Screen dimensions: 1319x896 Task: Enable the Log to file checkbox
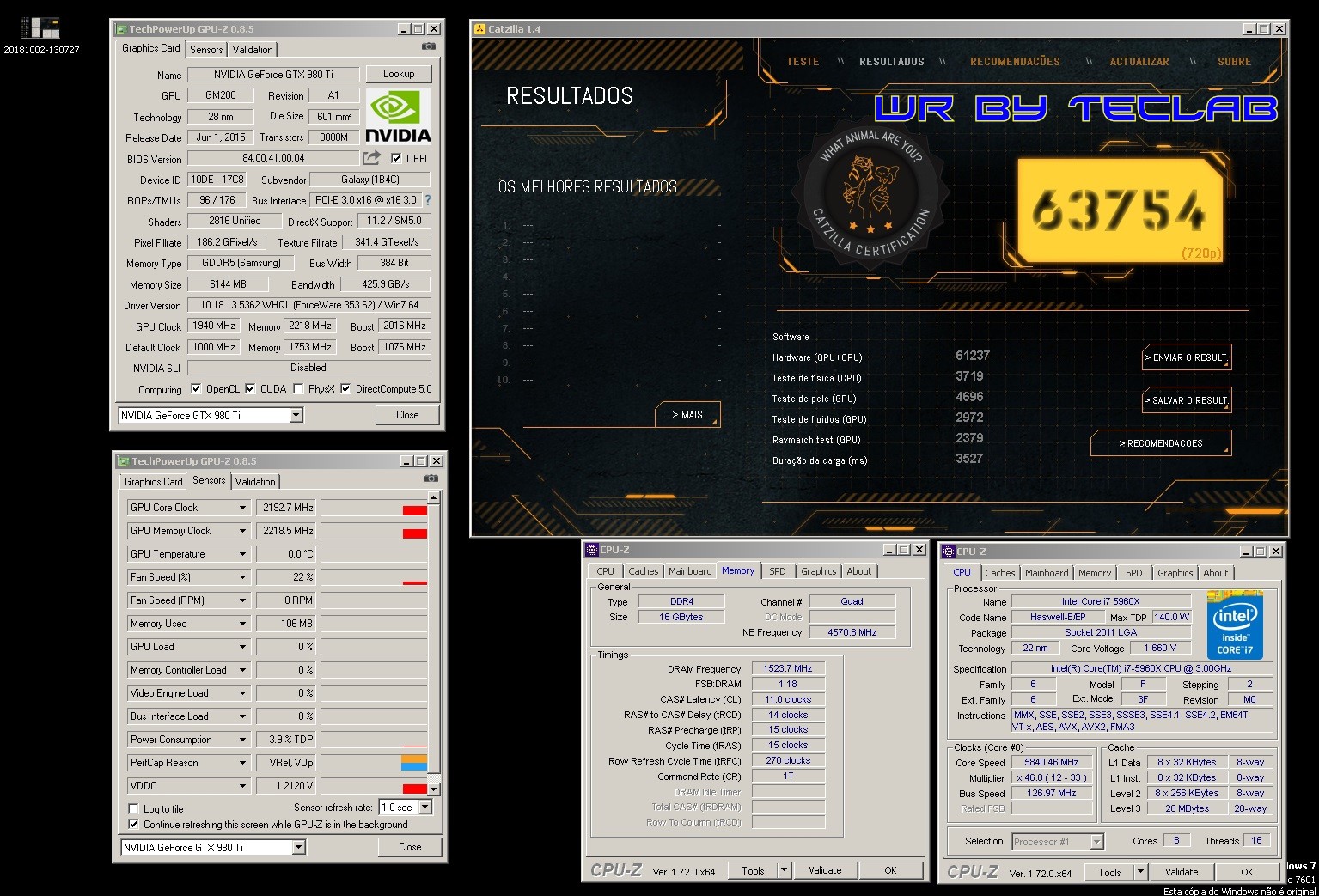tap(133, 808)
